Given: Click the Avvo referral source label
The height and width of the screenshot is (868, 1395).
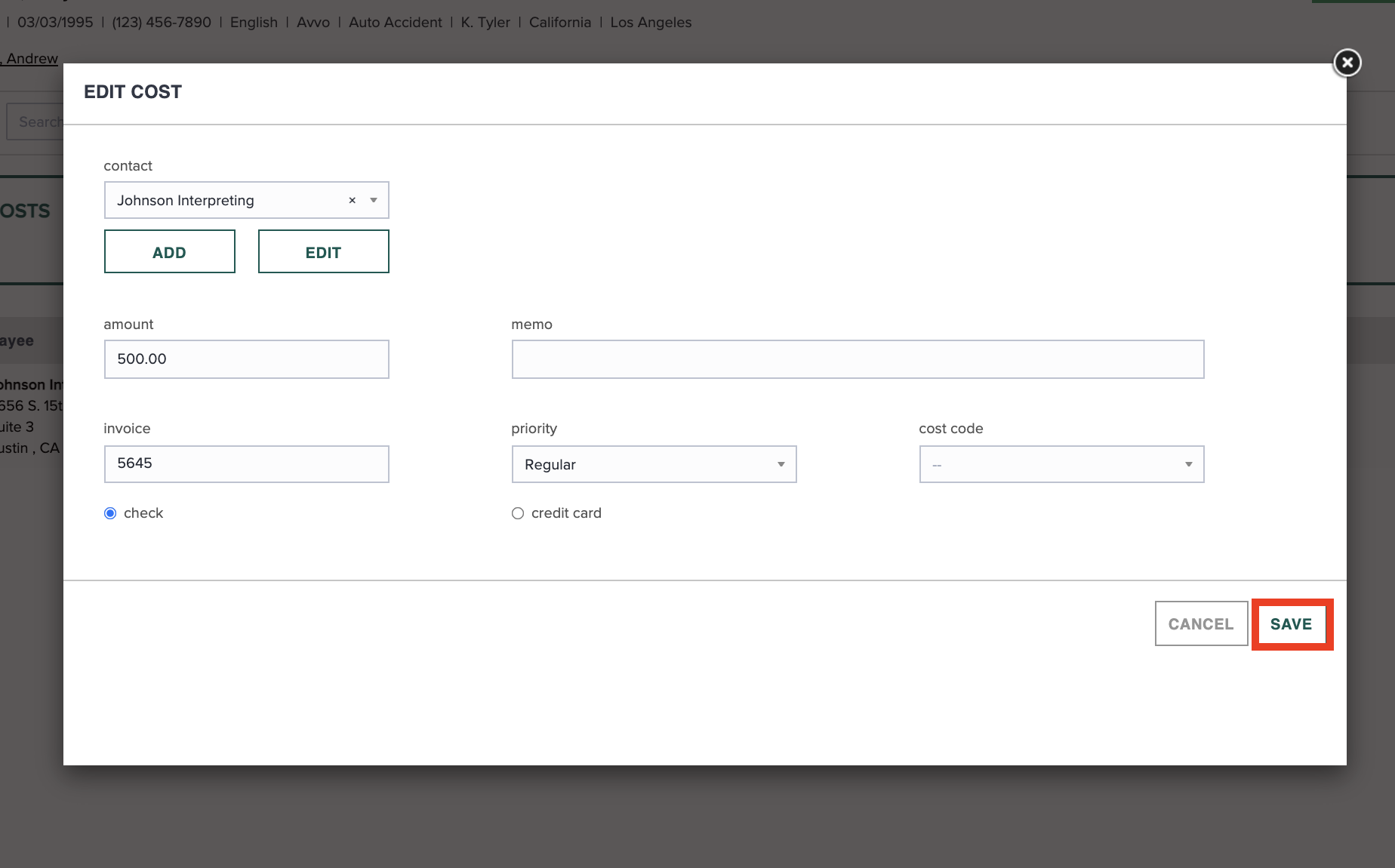Looking at the screenshot, I should point(313,22).
